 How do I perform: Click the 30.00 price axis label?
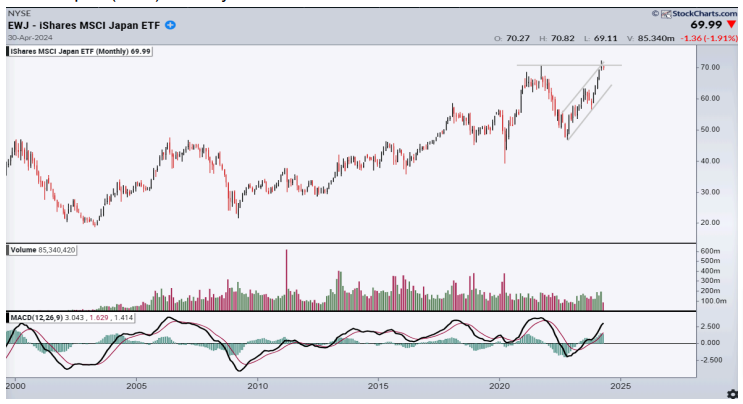[710, 192]
